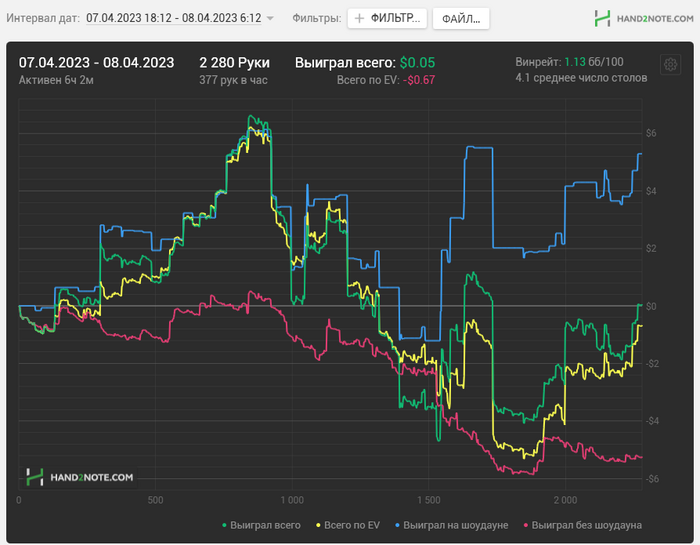Click the '4.1 среднее число столов' text
This screenshot has height=545, width=700.
coord(581,78)
